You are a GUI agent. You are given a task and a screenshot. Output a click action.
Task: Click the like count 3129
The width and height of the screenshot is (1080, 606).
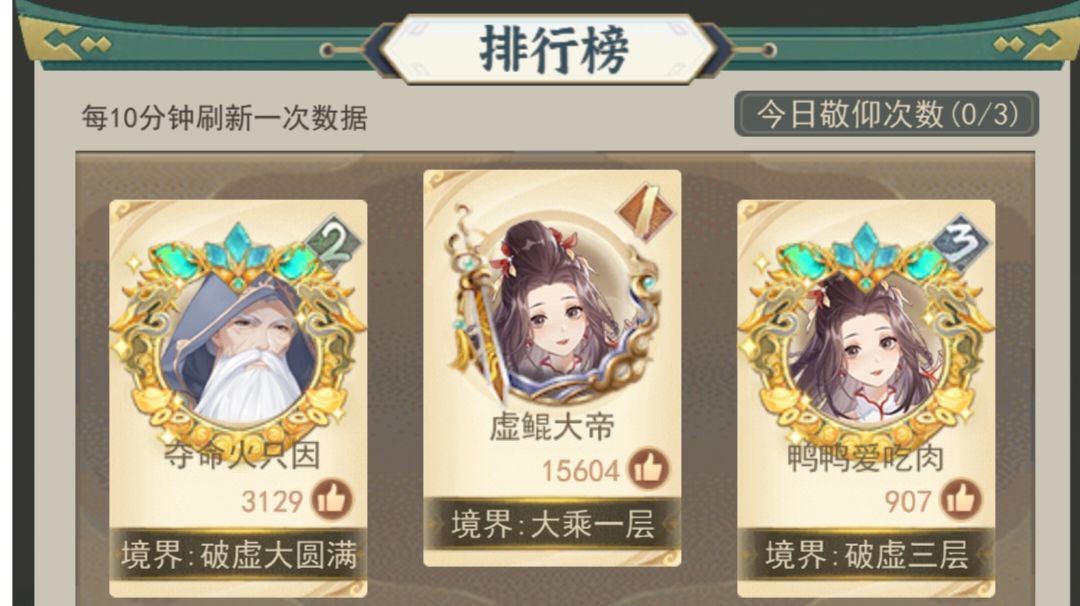tap(272, 501)
